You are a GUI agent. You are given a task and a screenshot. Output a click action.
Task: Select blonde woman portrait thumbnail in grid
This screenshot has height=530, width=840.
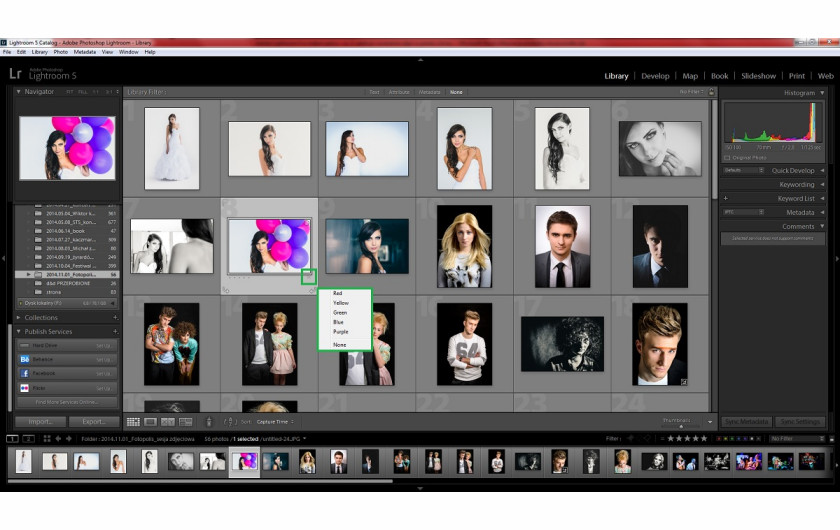464,247
